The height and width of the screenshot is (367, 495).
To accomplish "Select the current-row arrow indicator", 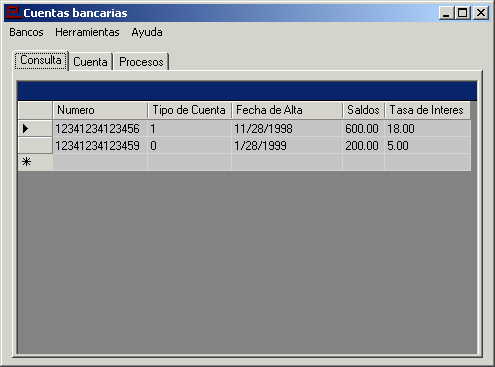I will point(25,129).
